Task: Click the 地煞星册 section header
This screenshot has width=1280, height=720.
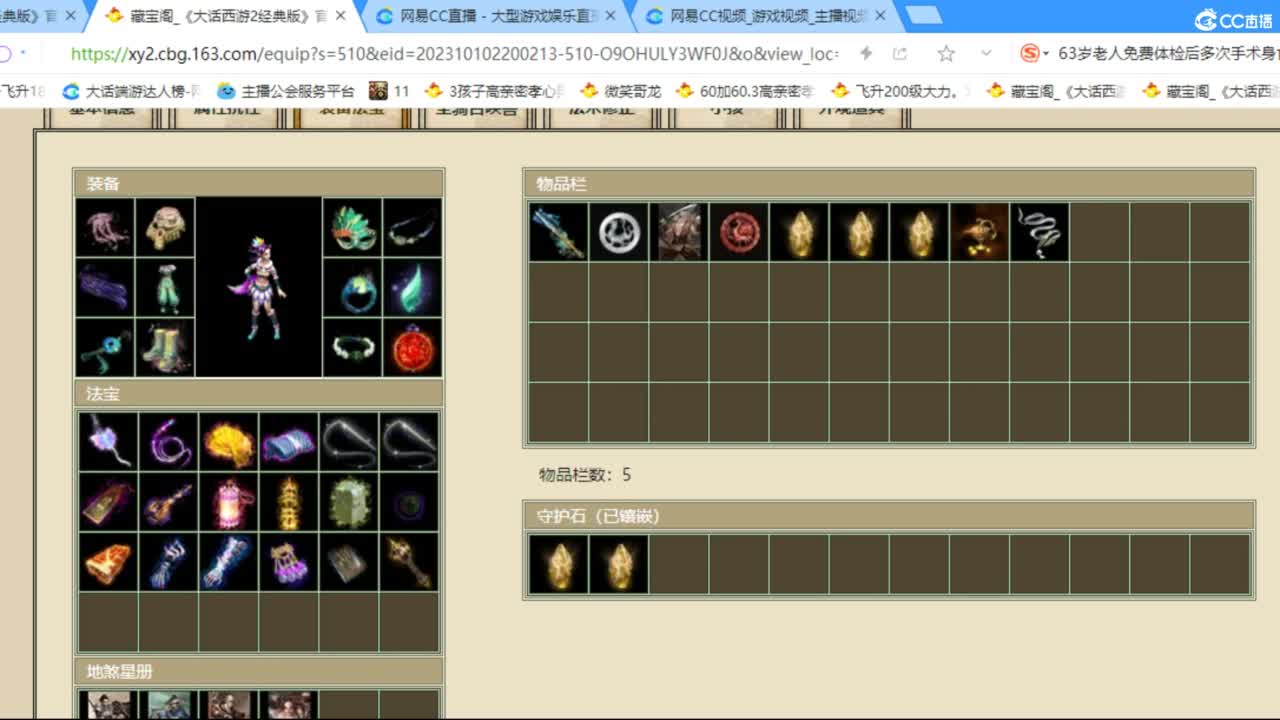Action: click(259, 671)
